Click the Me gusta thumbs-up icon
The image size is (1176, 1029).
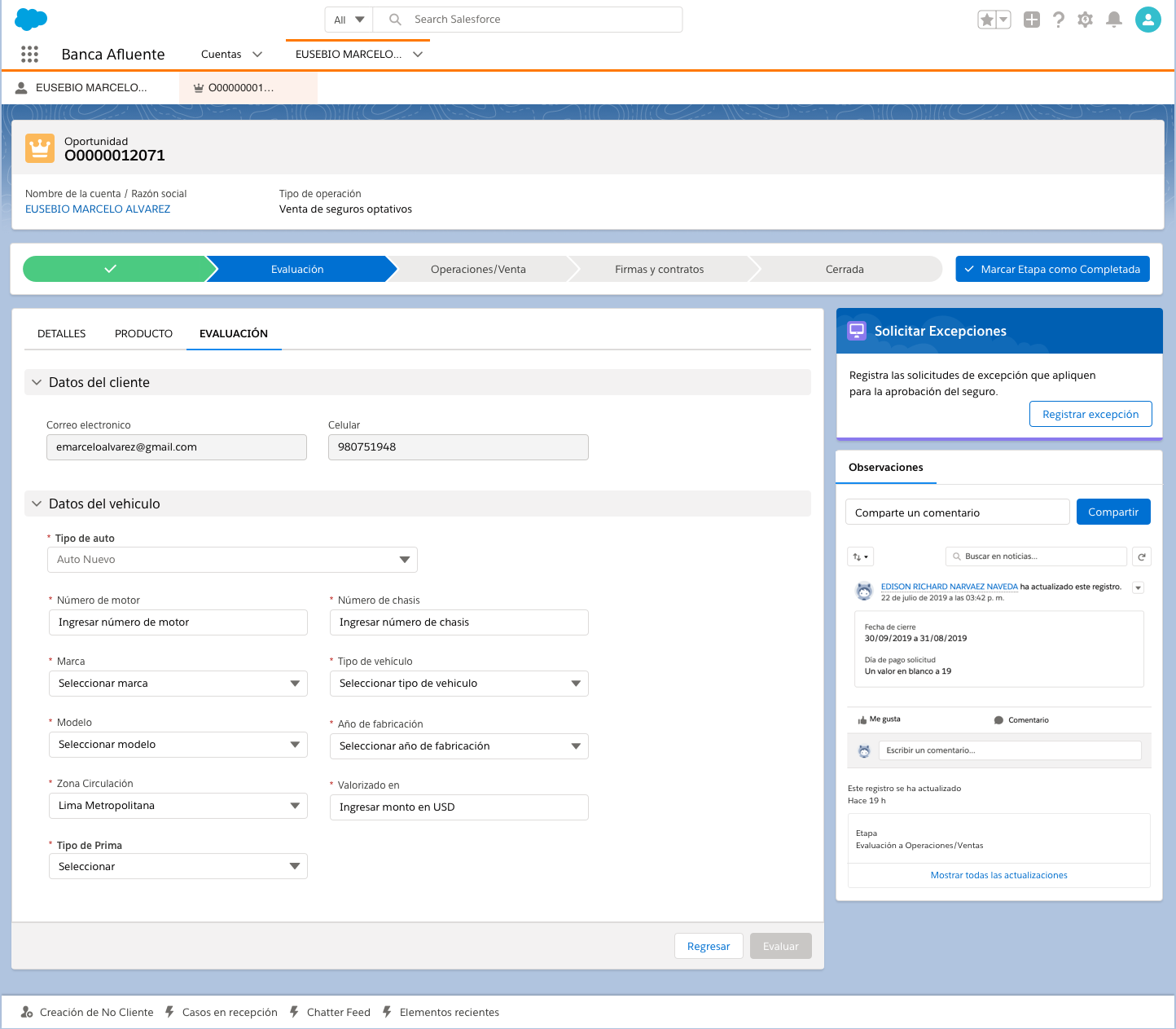pos(862,720)
